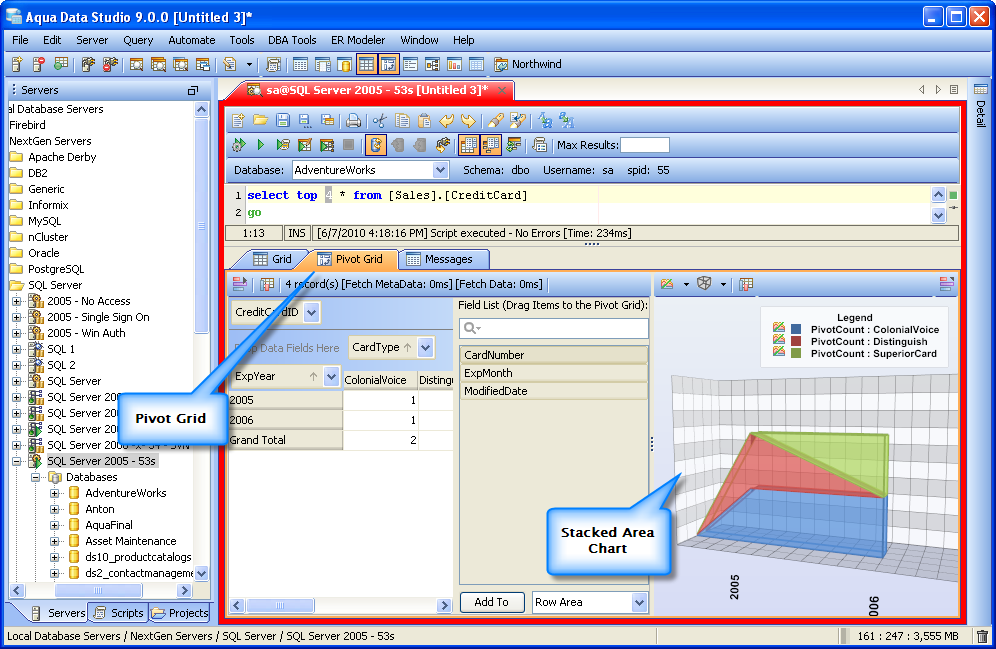This screenshot has height=649, width=996.
Task: Toggle the grid results display button
Action: click(469, 145)
